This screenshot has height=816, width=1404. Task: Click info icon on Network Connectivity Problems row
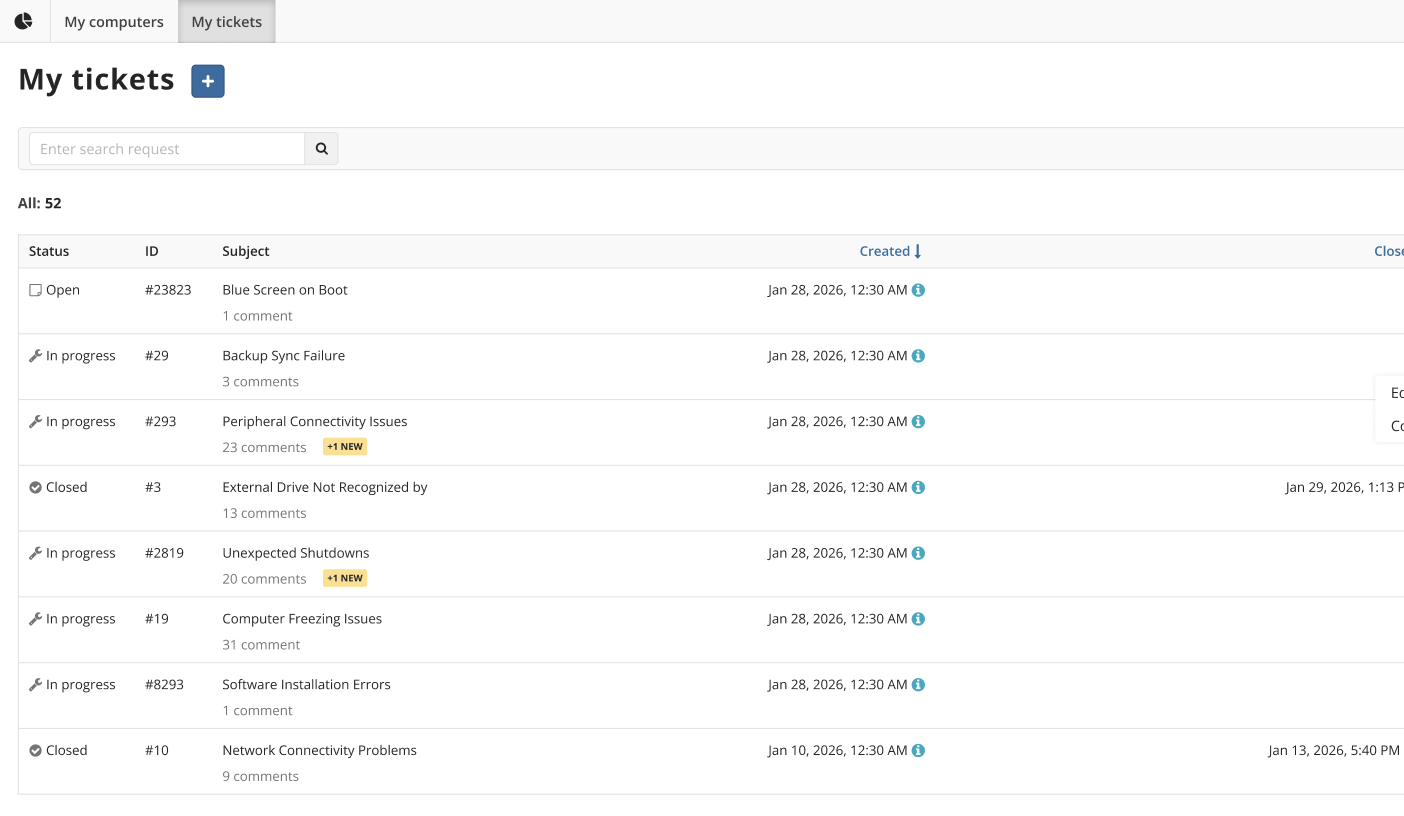[918, 751]
